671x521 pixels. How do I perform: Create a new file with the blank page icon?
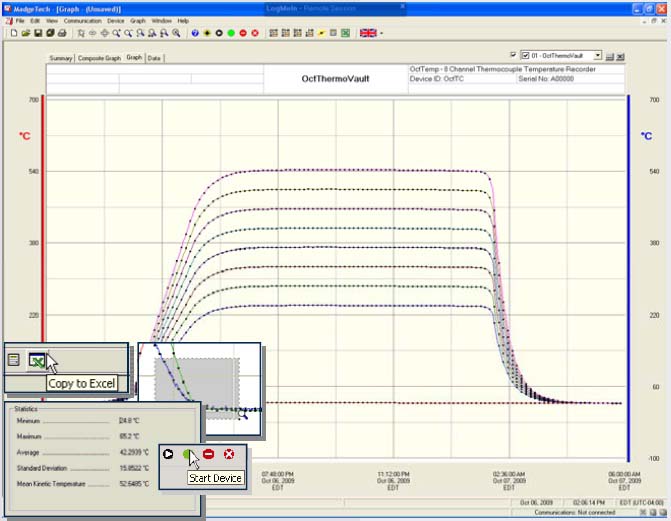click(14, 33)
